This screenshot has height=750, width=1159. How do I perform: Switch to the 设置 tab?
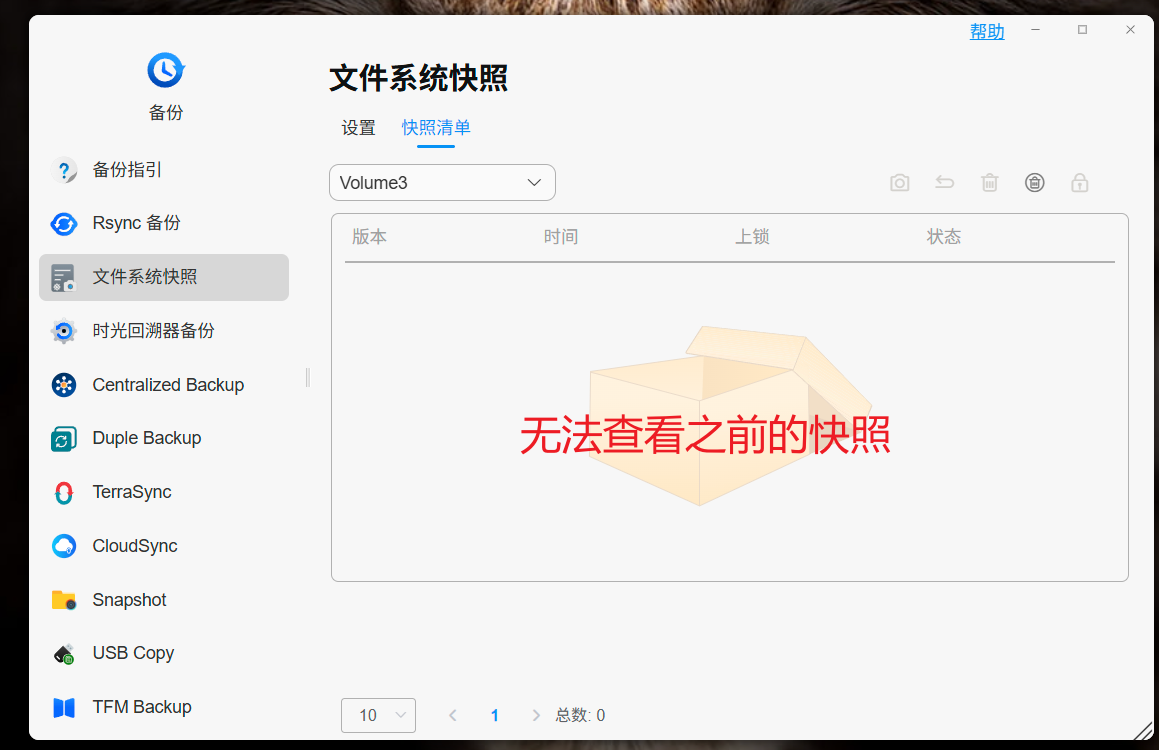pyautogui.click(x=358, y=128)
